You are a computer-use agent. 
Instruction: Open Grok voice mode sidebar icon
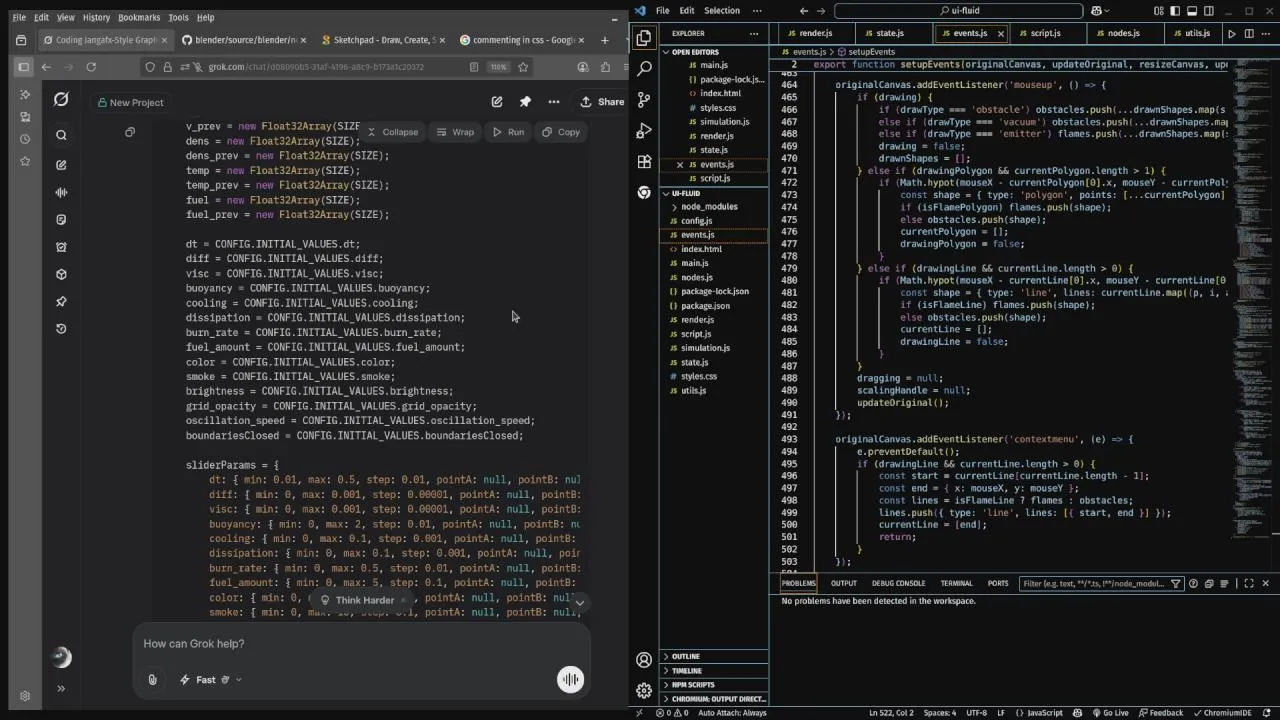(x=61, y=192)
